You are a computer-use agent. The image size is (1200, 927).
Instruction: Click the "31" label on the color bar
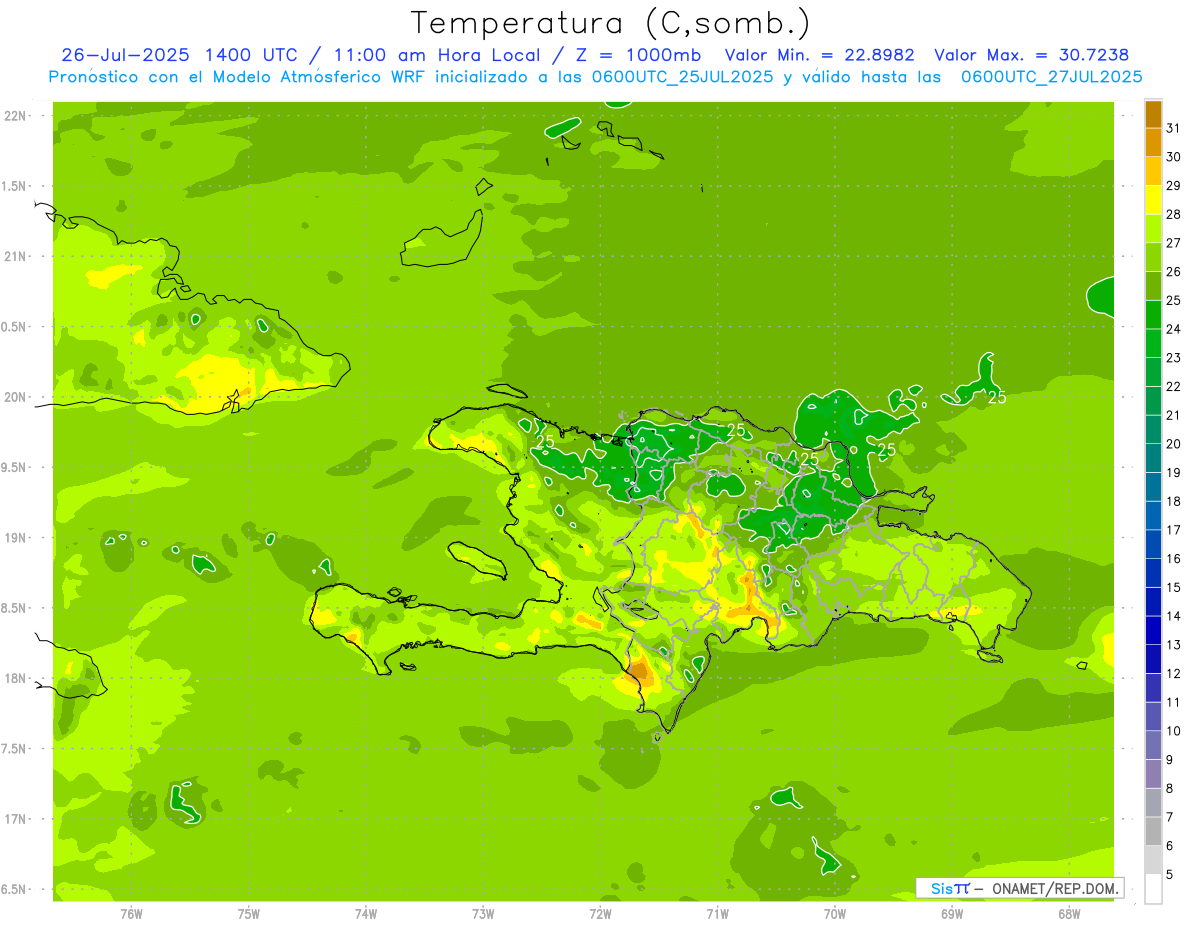coord(1174,128)
